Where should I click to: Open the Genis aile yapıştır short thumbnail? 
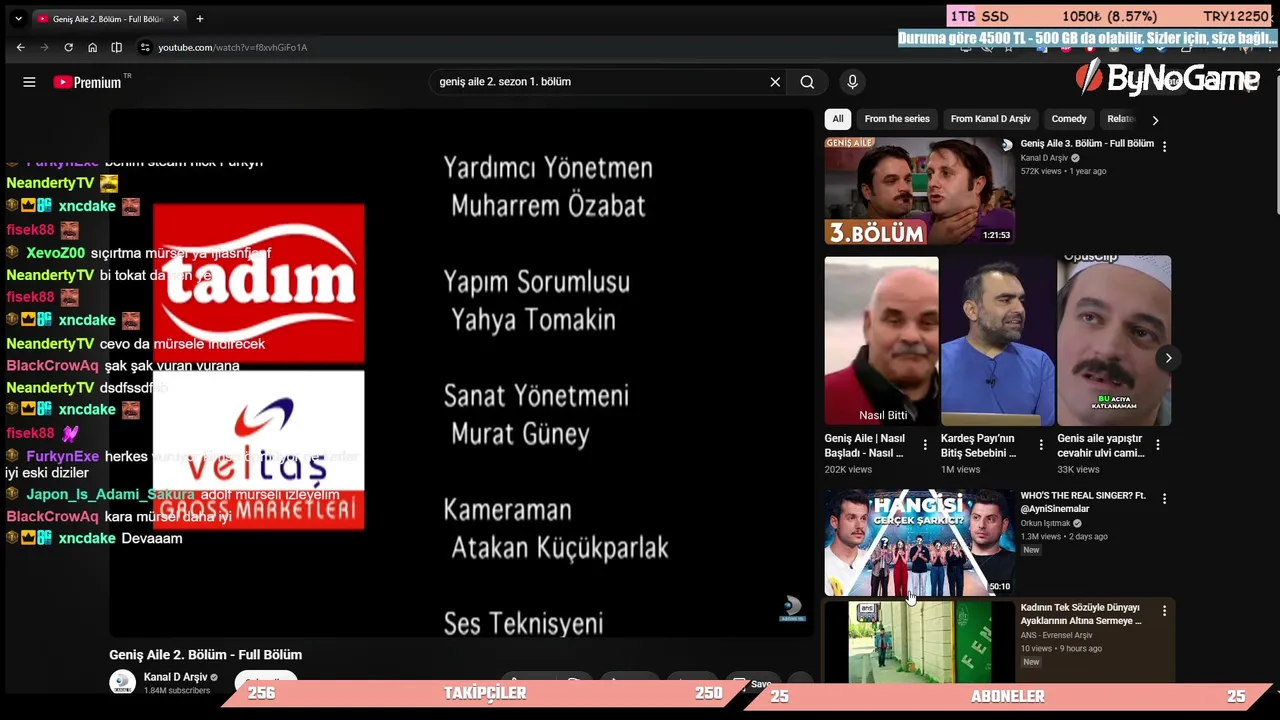(1114, 341)
